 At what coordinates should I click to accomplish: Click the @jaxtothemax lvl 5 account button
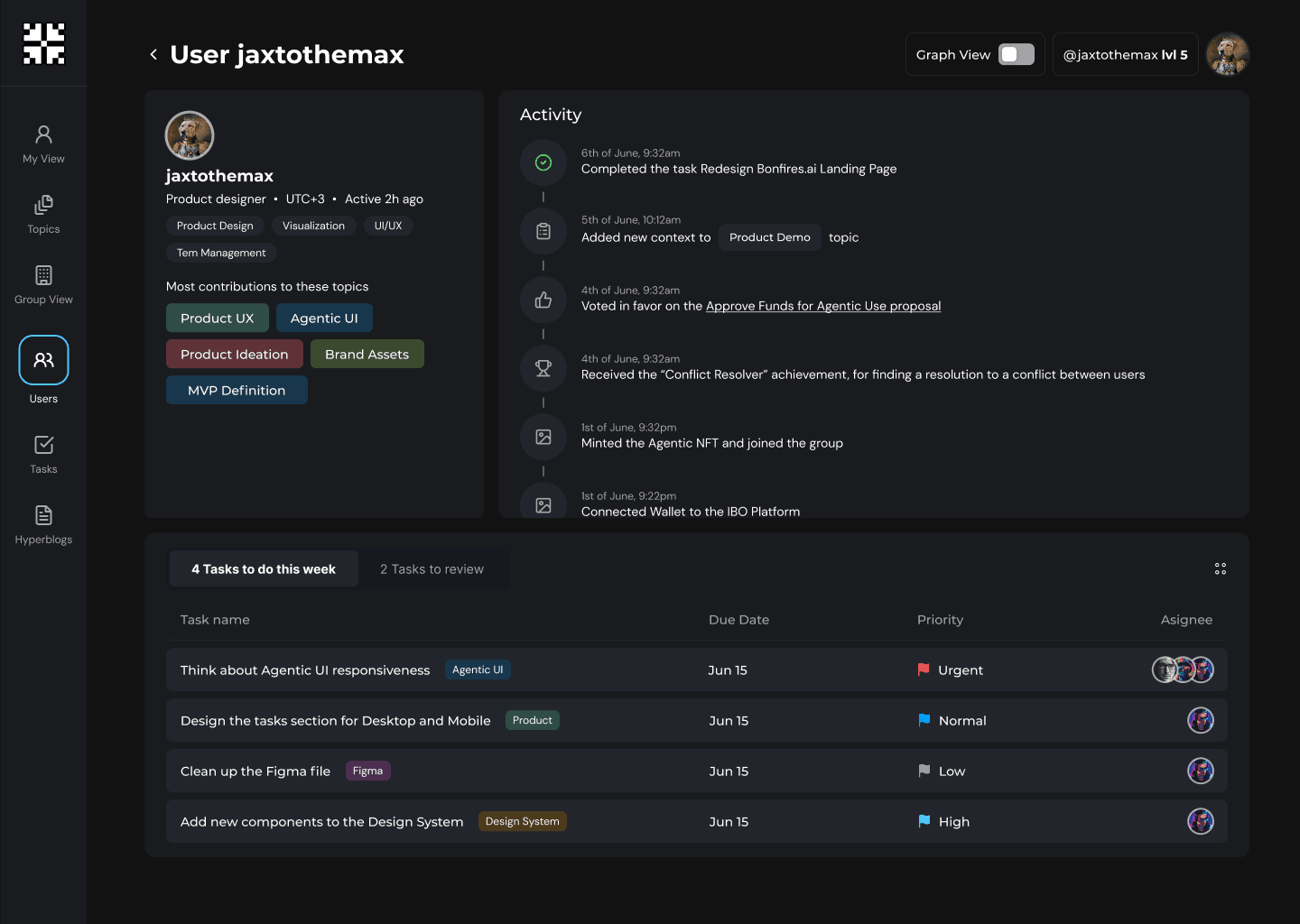tap(1125, 54)
